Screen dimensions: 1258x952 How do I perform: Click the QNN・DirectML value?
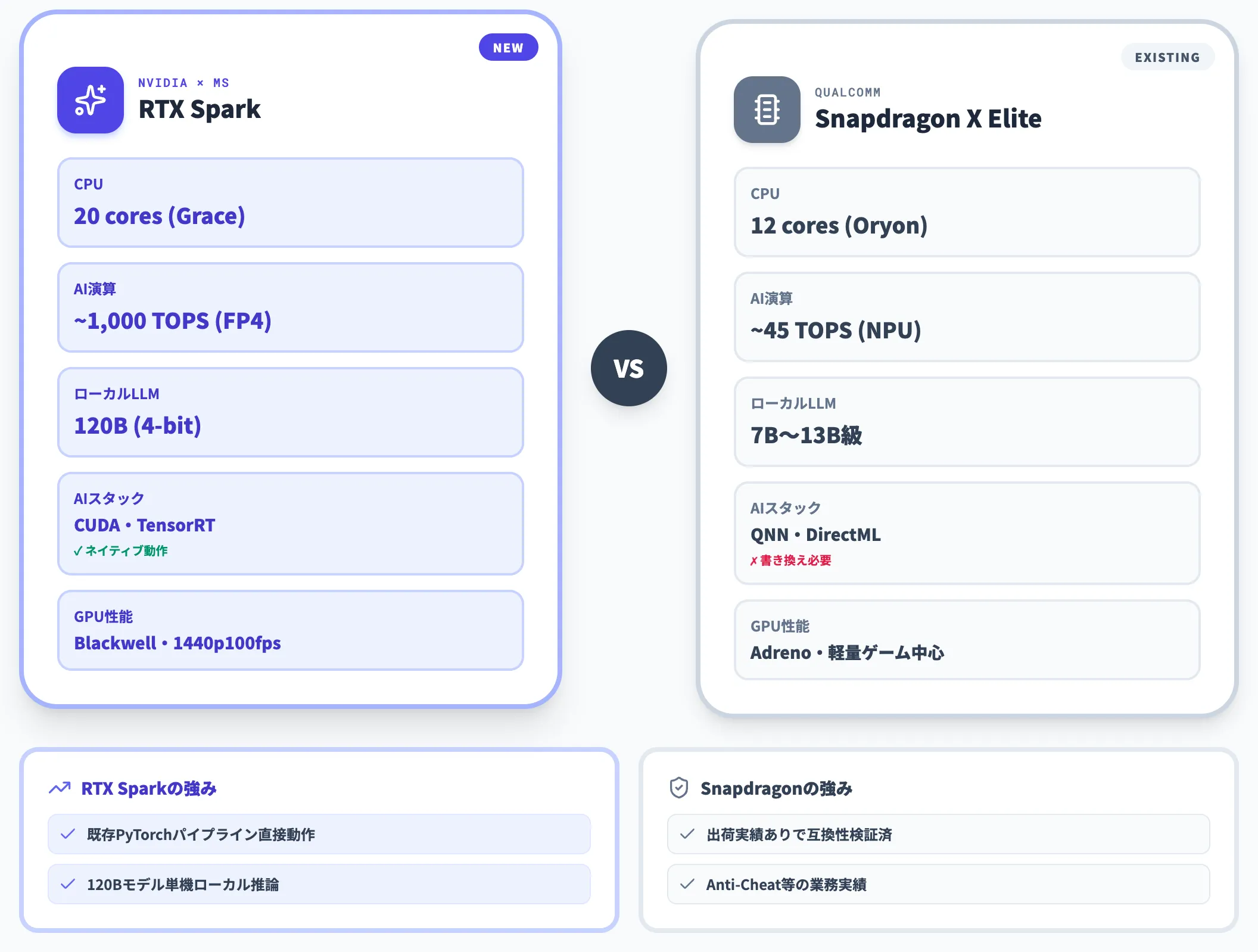[815, 535]
